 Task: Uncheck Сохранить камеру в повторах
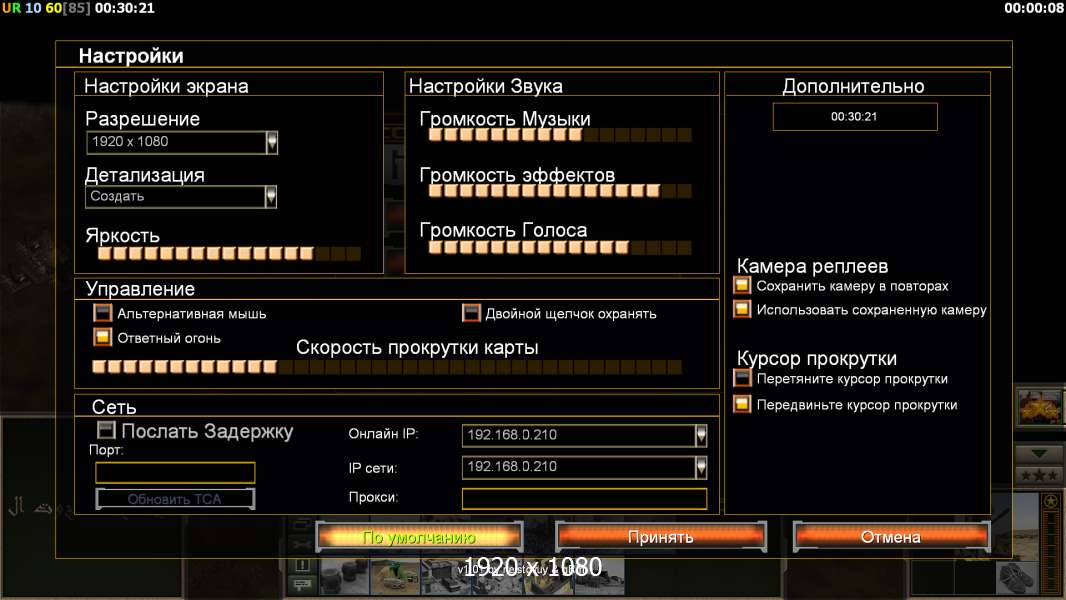742,286
